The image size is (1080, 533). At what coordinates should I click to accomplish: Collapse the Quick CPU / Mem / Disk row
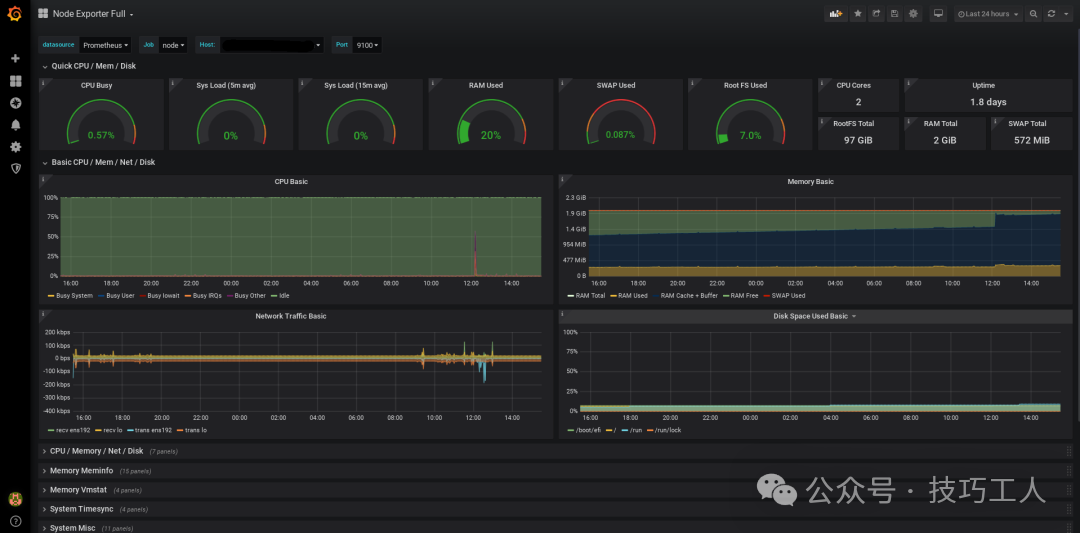click(x=93, y=66)
